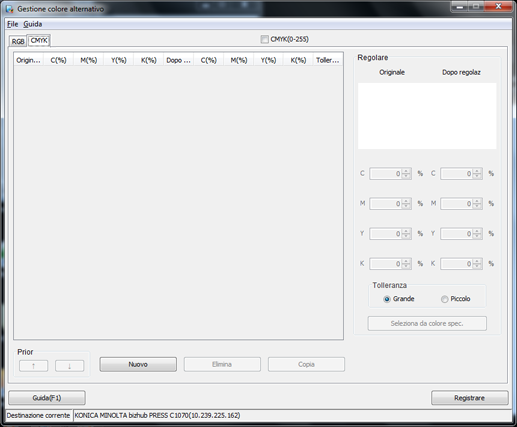Image resolution: width=517 pixels, height=427 pixels.
Task: Click the Guida(F1) button
Action: [47, 398]
